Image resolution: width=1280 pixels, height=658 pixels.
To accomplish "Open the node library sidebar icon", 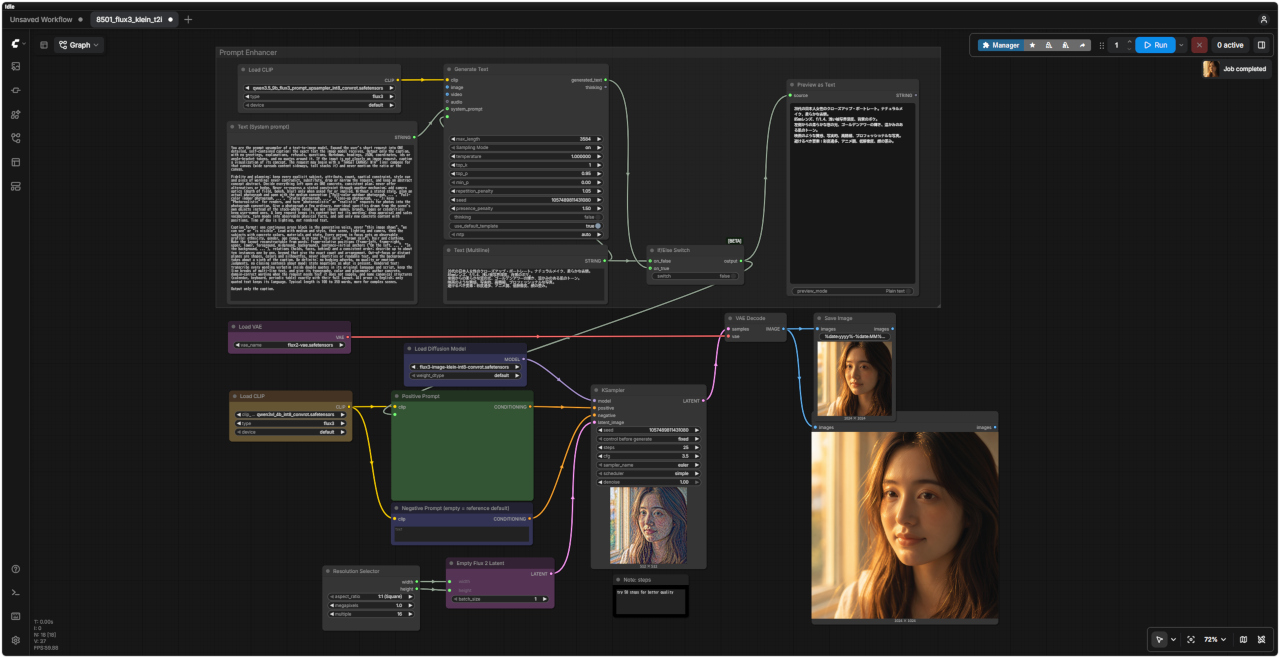I will pos(16,90).
